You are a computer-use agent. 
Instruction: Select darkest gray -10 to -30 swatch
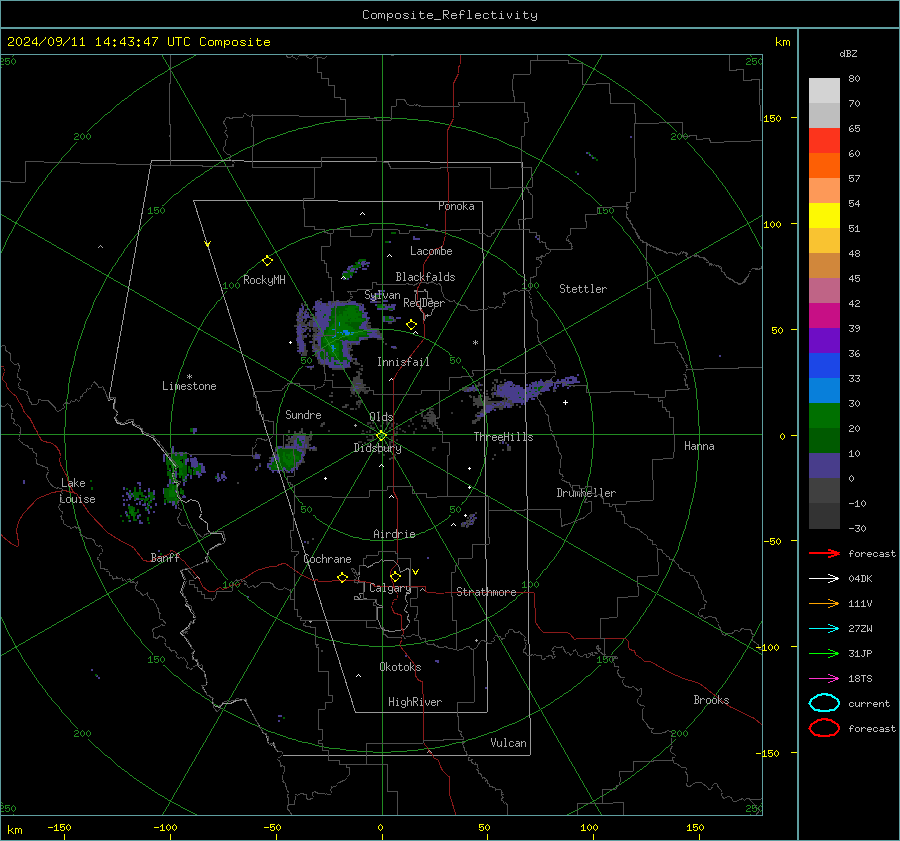click(824, 516)
